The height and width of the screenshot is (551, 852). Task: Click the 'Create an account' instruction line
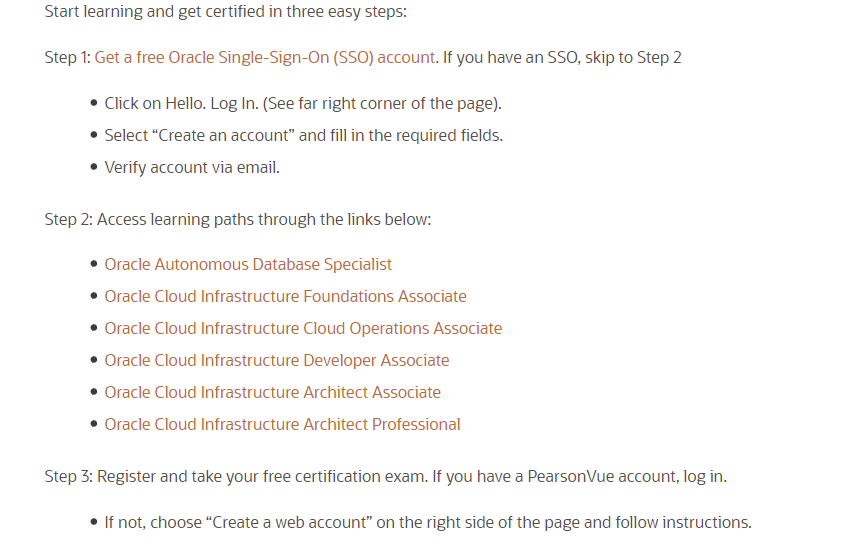click(x=303, y=135)
